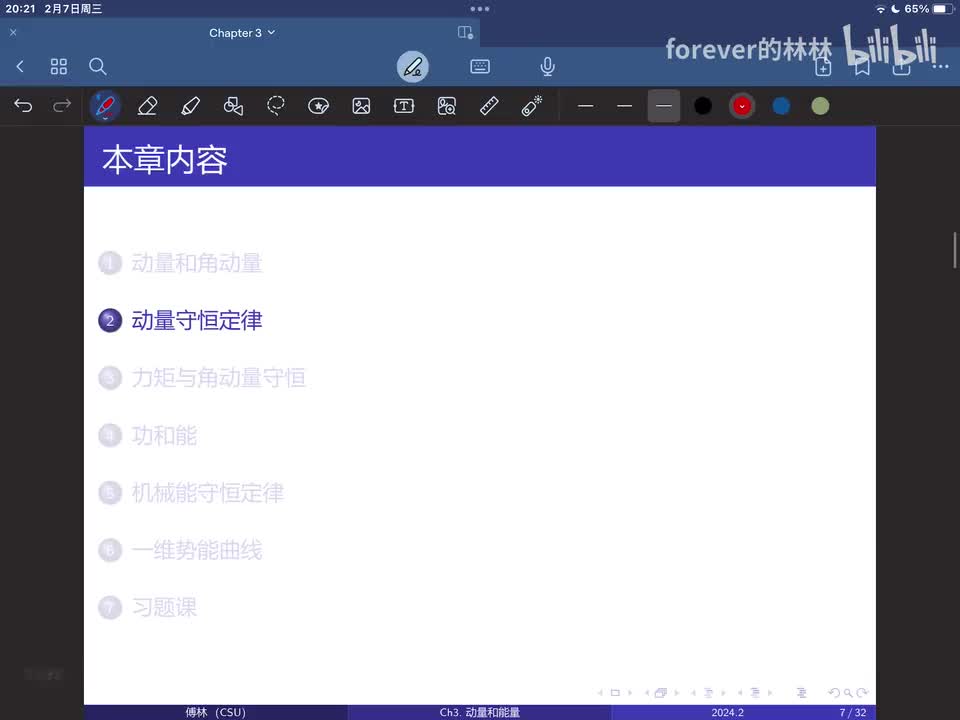This screenshot has height=720, width=960.
Task: Jump to section 一维势能曲线
Action: [x=197, y=550]
